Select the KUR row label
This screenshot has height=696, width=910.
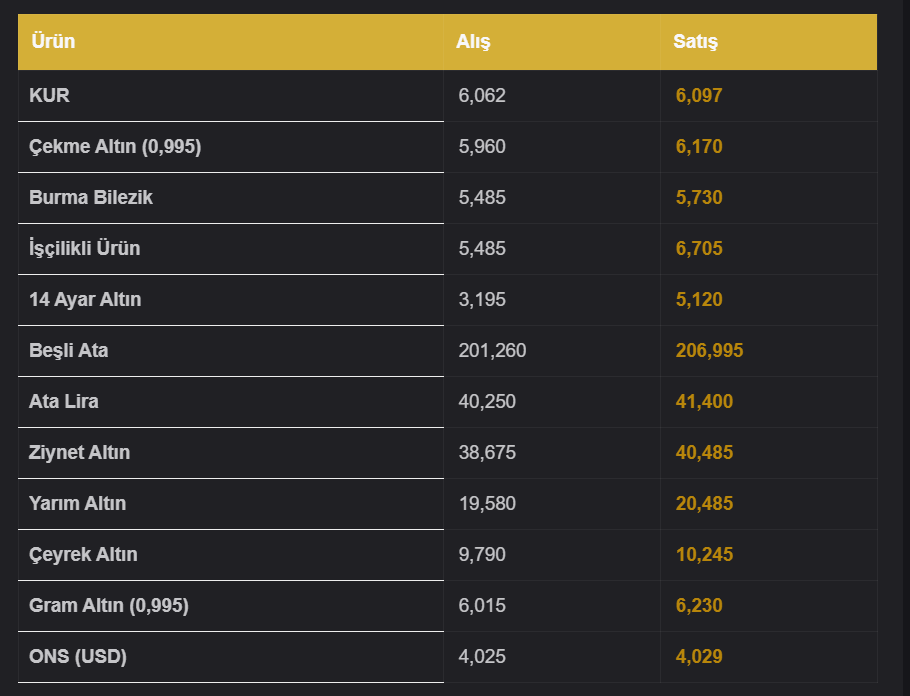pos(49,95)
